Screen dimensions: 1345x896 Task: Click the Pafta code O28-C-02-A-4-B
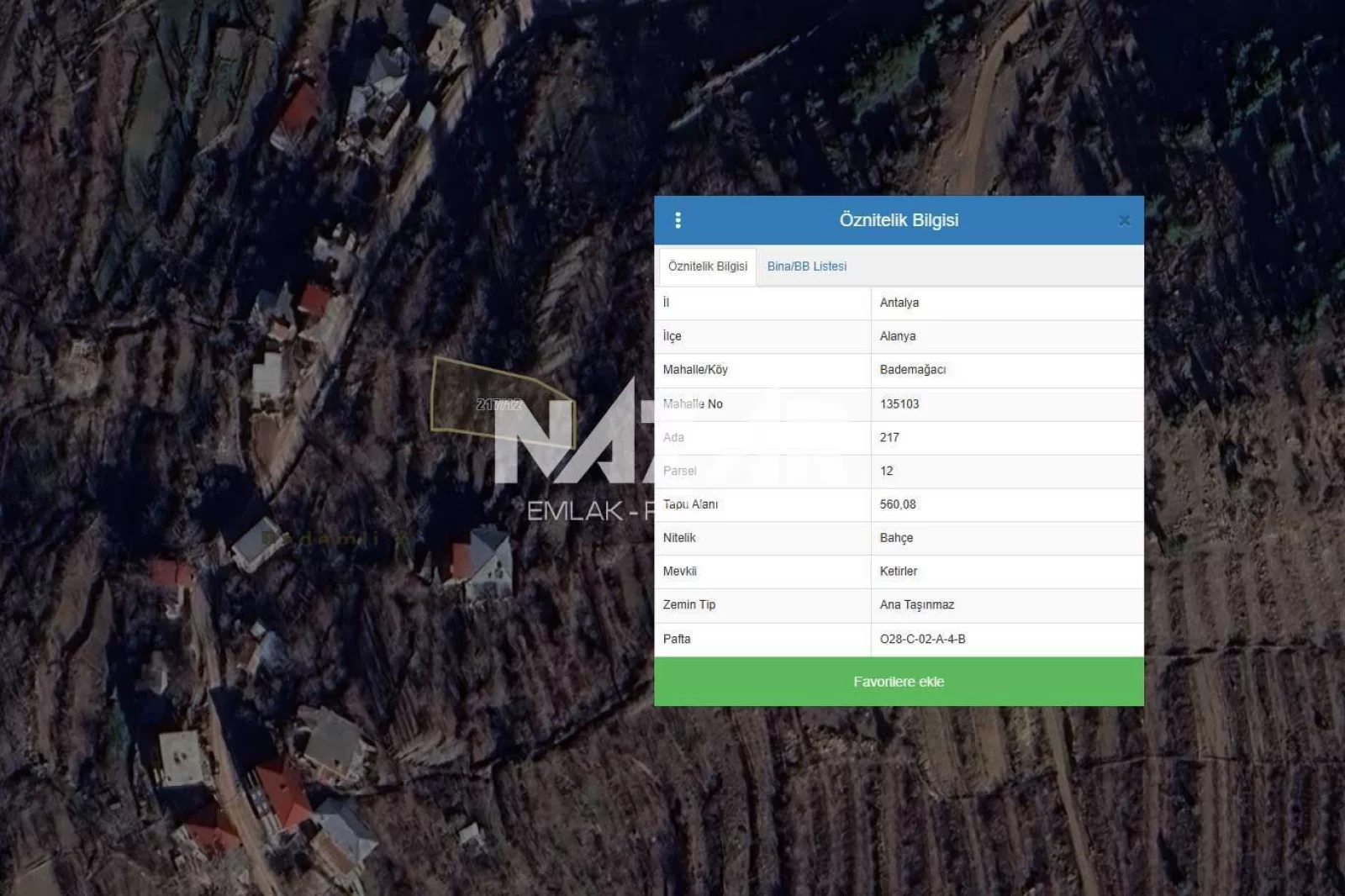[922, 640]
